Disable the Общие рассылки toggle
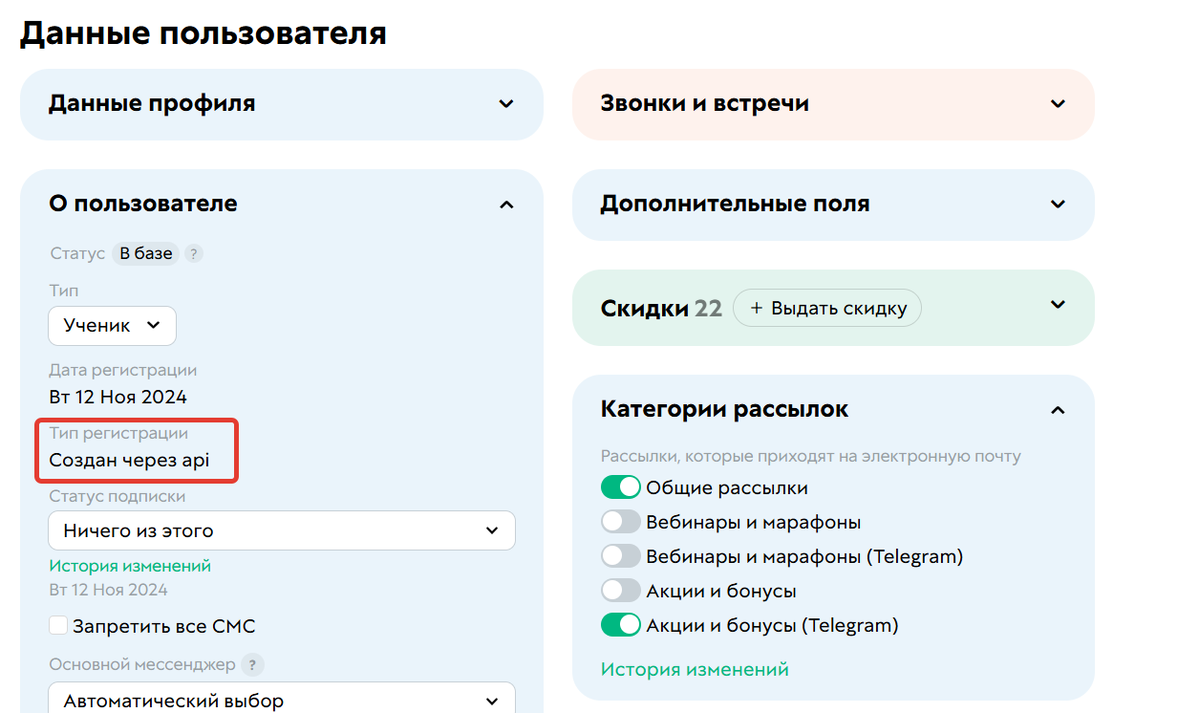The width and height of the screenshot is (1199, 713). click(x=621, y=486)
